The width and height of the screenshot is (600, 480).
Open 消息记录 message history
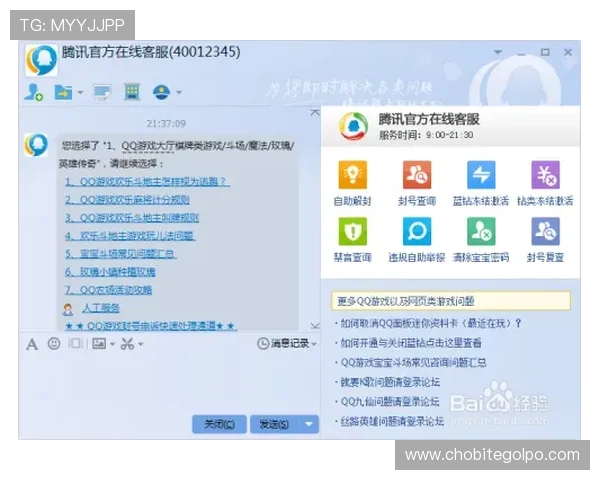pos(283,343)
